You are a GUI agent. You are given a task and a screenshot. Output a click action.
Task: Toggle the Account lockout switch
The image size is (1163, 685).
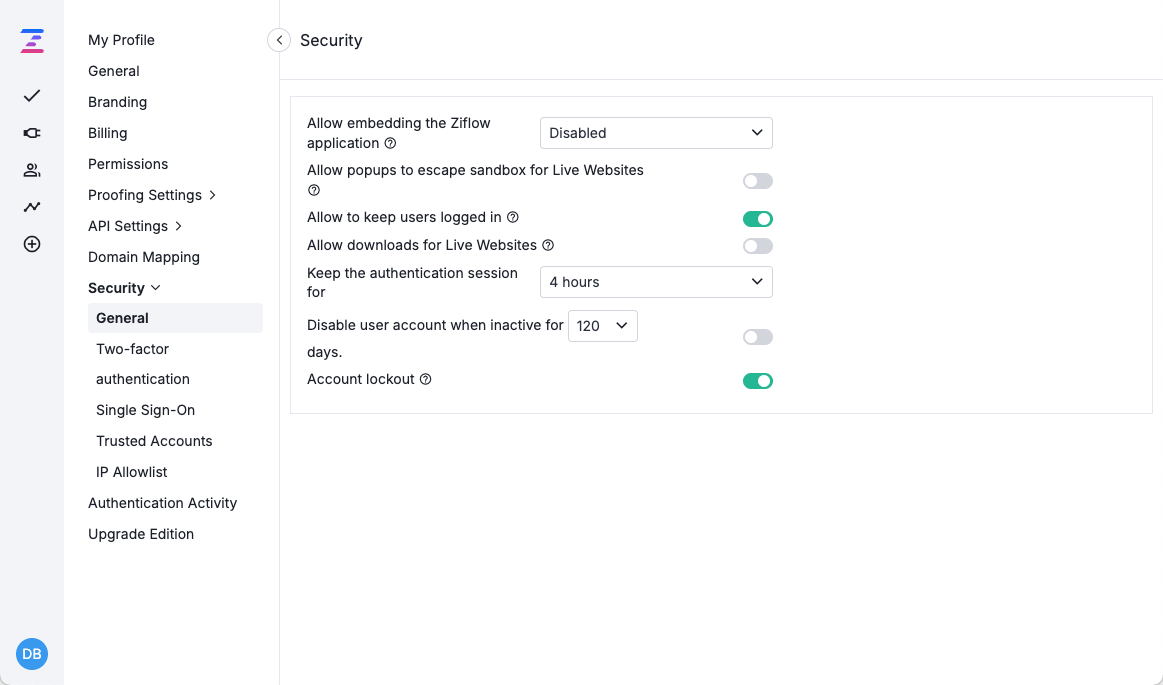pyautogui.click(x=757, y=381)
